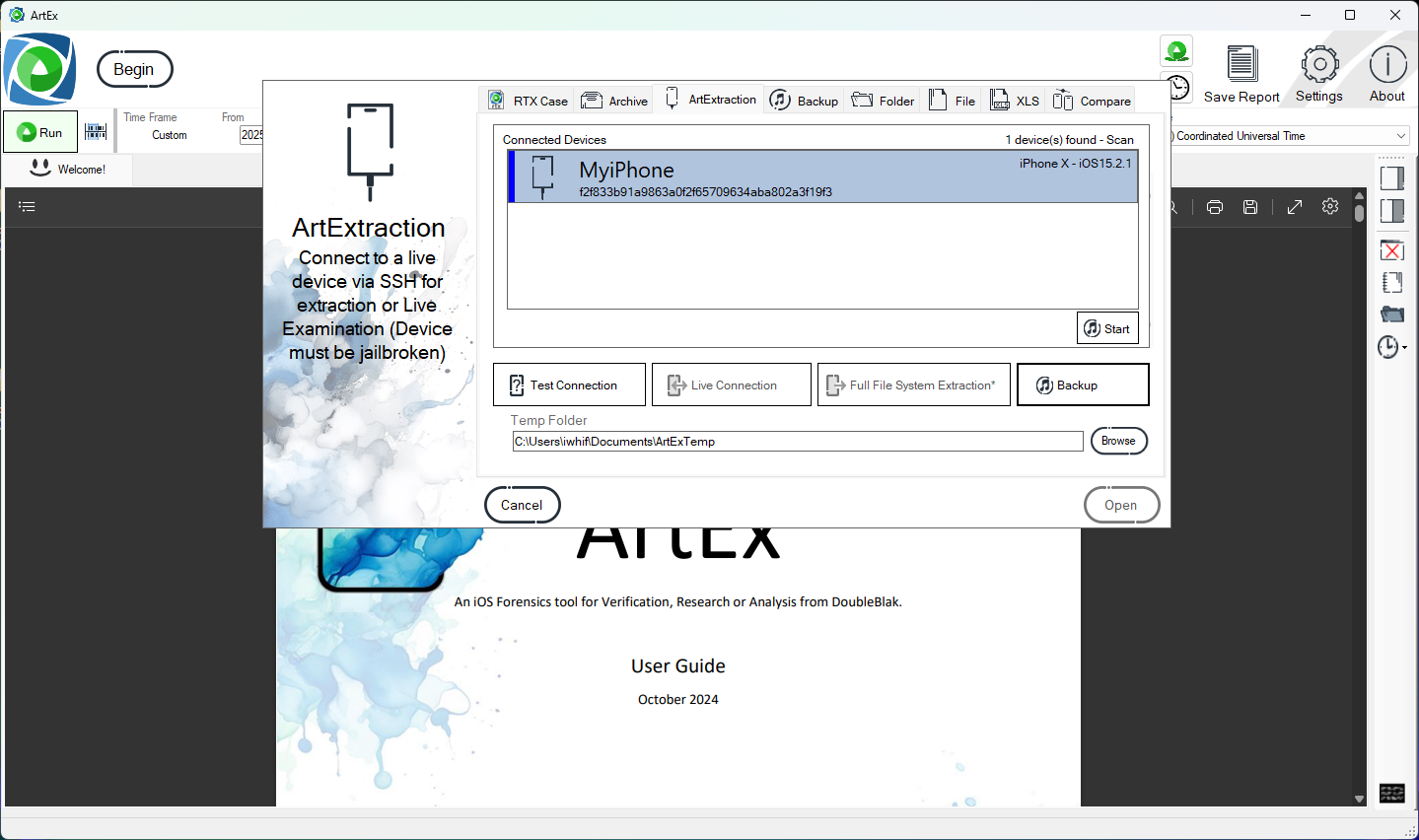The image size is (1419, 840).
Task: Expand the Coordinated Universal Time dropdown
Action: (x=1400, y=136)
